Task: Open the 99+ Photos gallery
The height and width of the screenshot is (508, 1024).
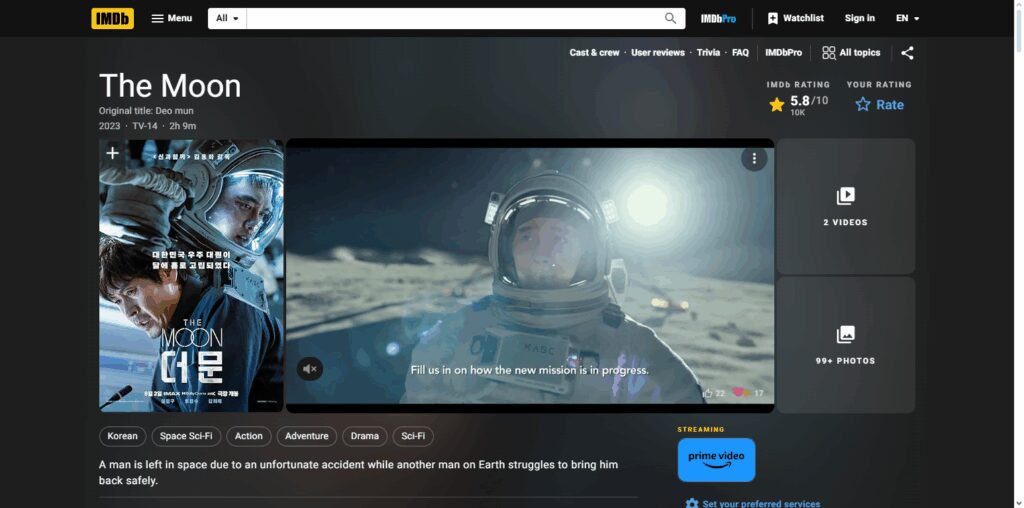Action: click(x=846, y=345)
